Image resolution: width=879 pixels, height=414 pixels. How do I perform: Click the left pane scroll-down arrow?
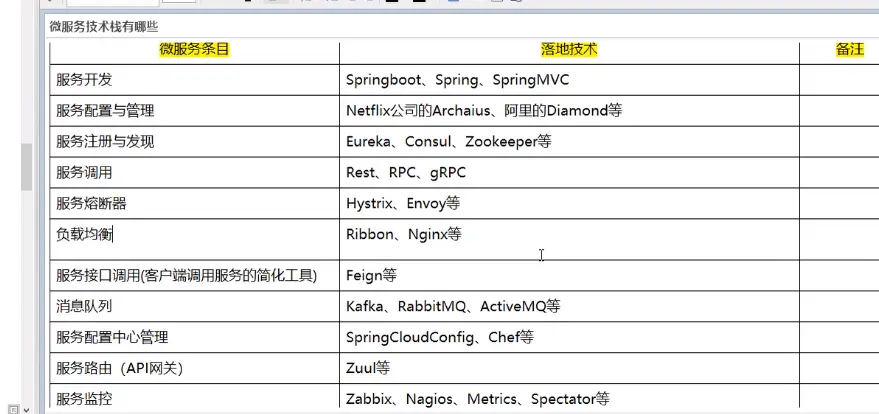[x=26, y=409]
